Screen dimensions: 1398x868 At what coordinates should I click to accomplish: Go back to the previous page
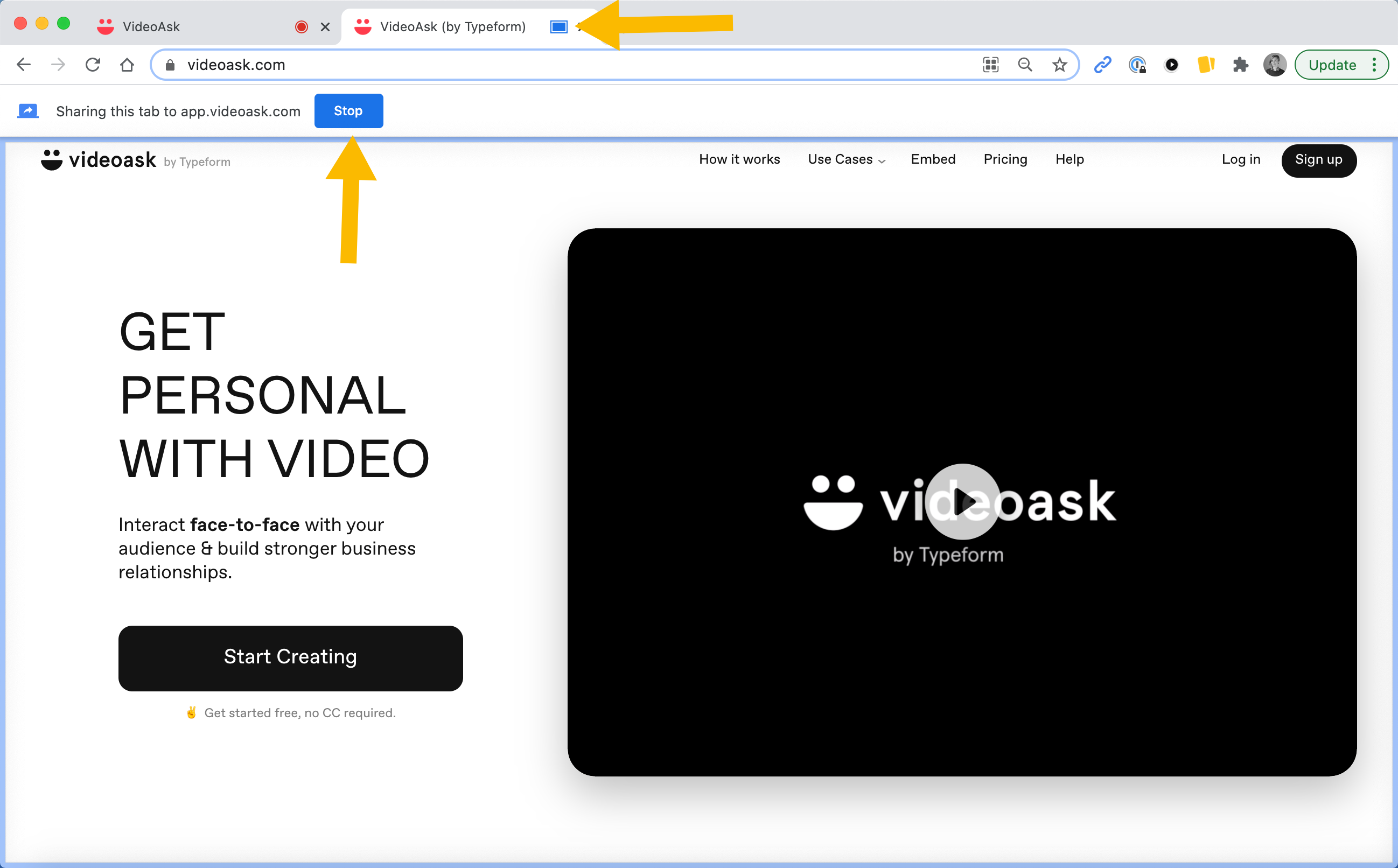pyautogui.click(x=24, y=65)
